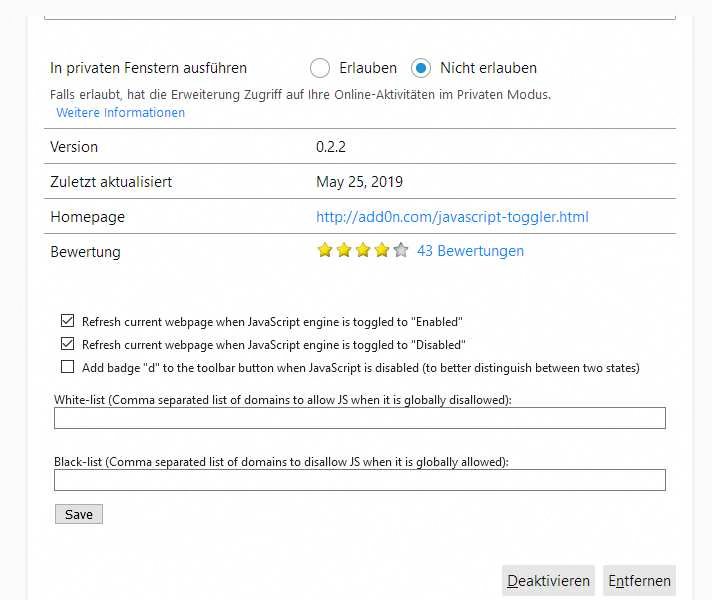The image size is (712, 600).
Task: Click the "Deaktivieren" button
Action: coord(548,581)
